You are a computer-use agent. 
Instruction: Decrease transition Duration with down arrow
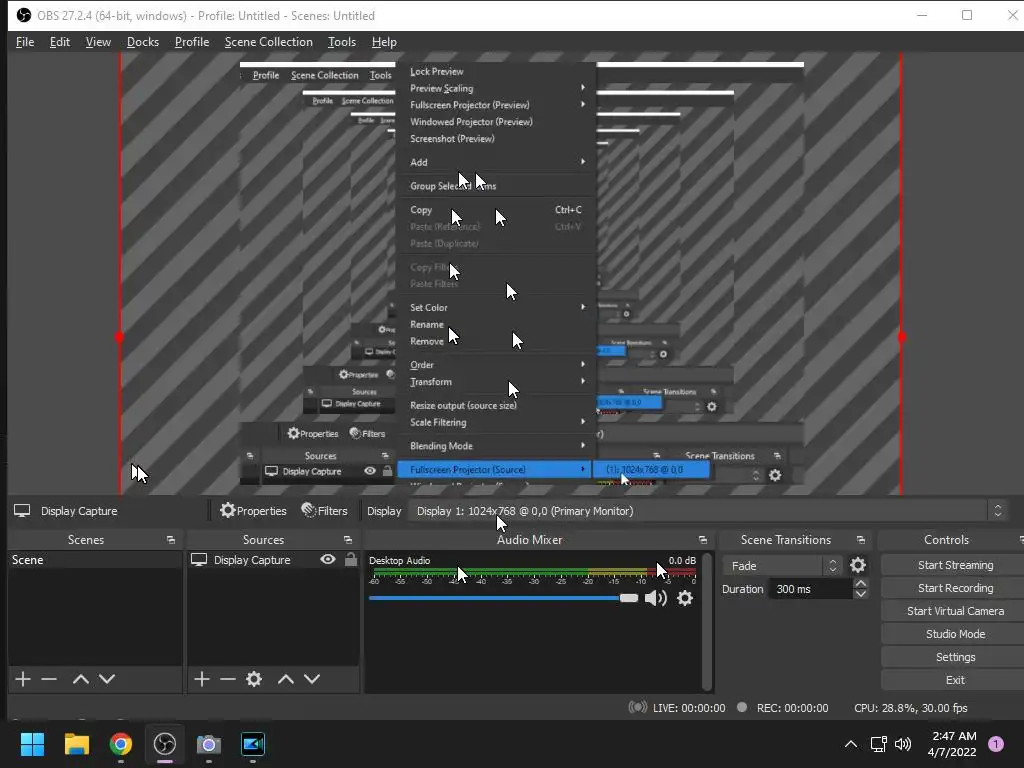pyautogui.click(x=861, y=594)
